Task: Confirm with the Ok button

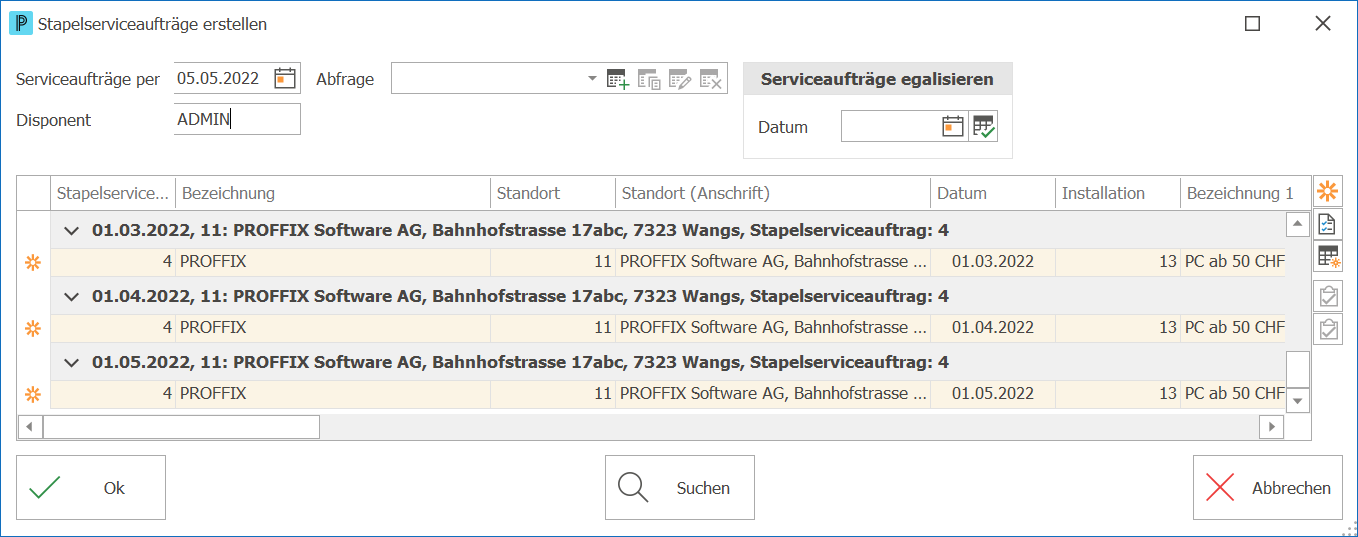Action: tap(91, 488)
